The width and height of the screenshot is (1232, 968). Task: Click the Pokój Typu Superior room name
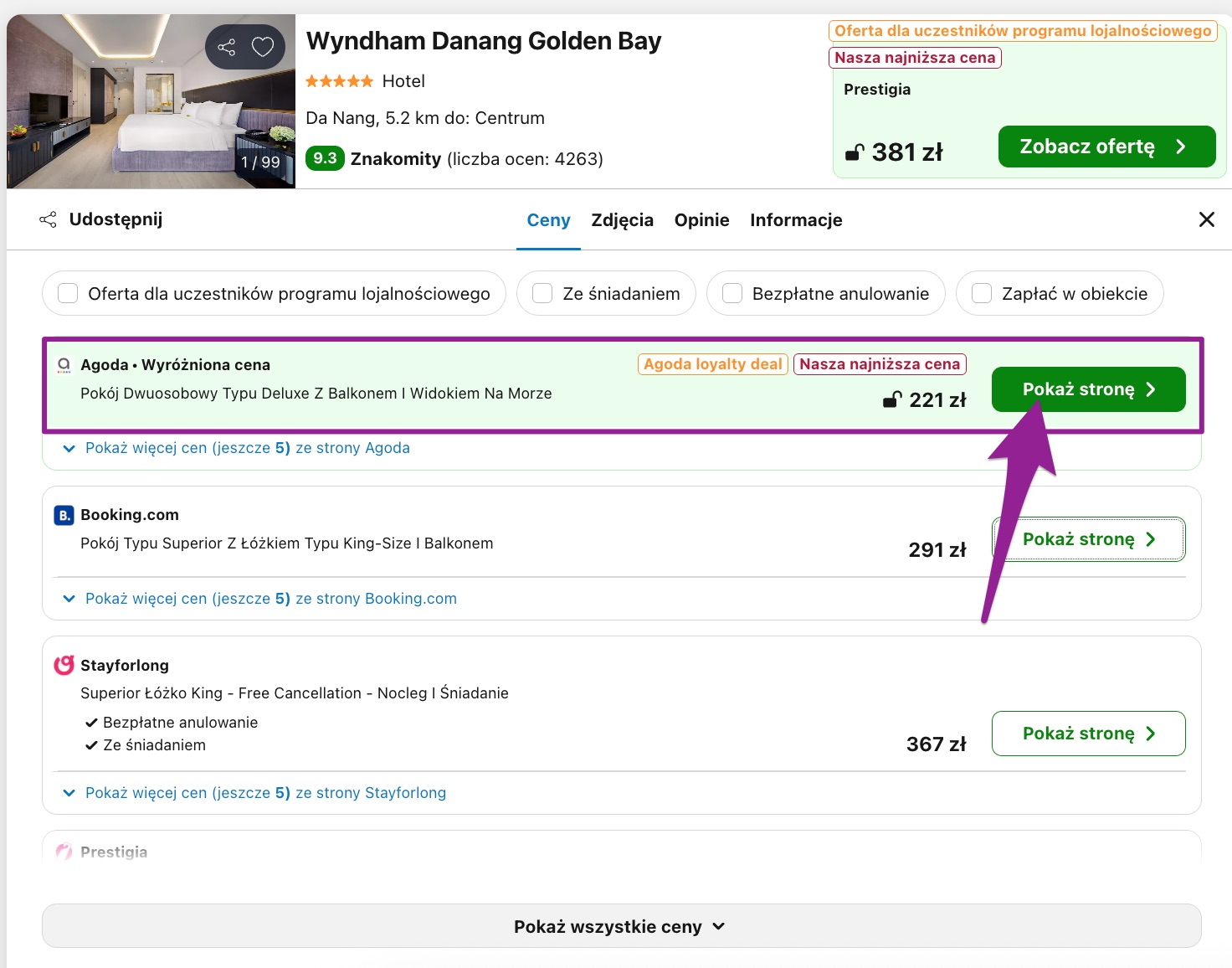click(287, 543)
